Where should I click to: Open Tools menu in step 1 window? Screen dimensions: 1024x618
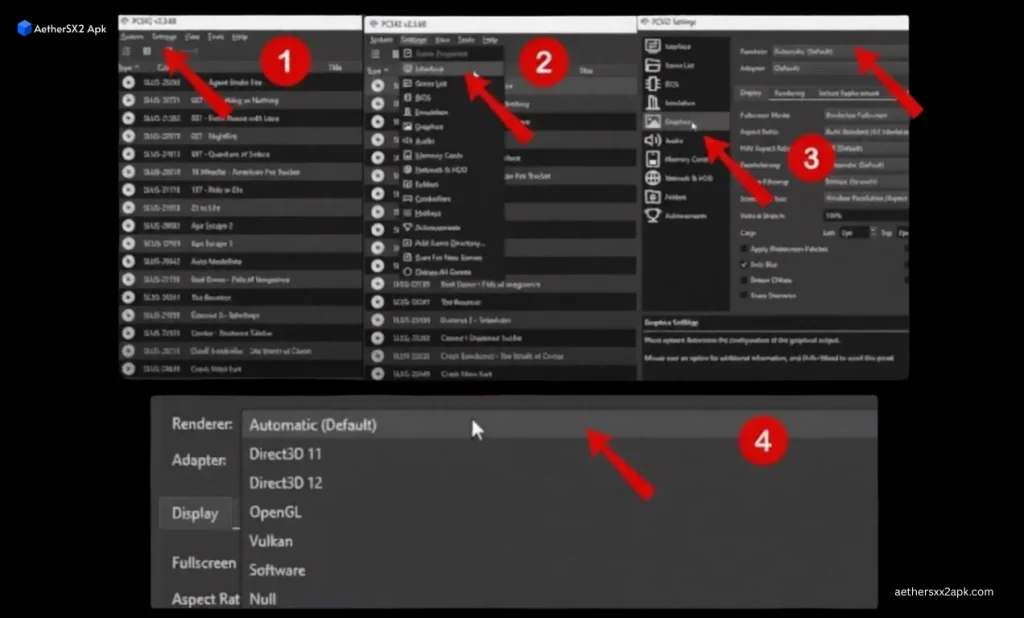[x=216, y=37]
